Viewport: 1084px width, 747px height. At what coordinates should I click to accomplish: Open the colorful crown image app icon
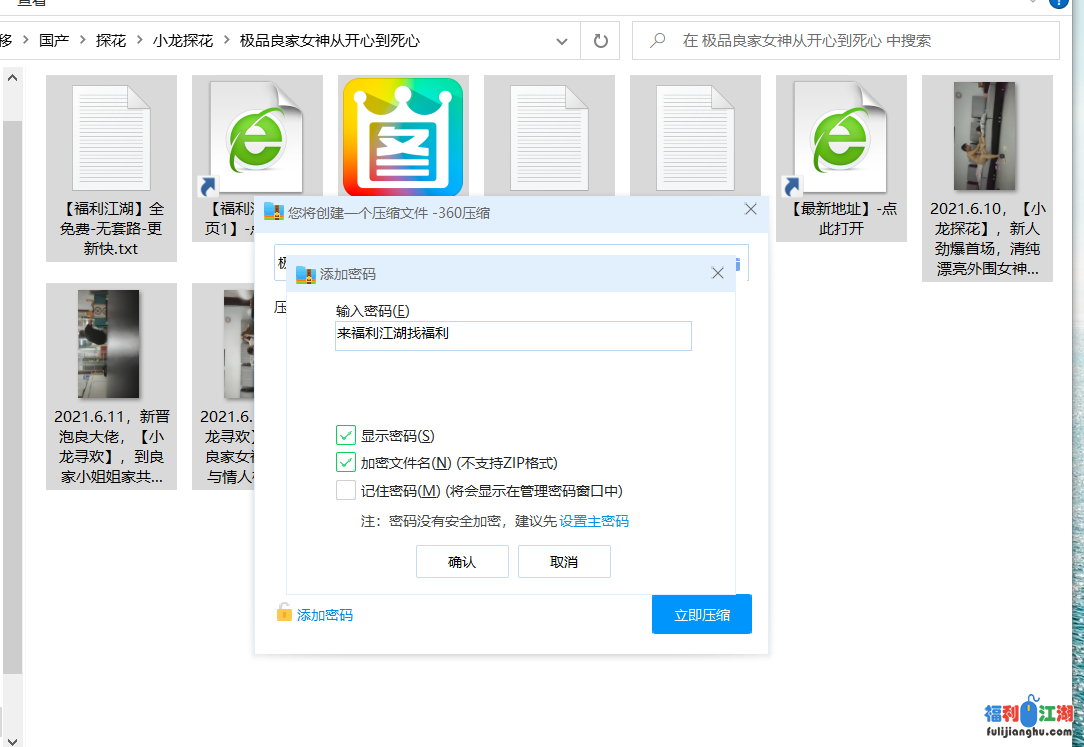403,137
